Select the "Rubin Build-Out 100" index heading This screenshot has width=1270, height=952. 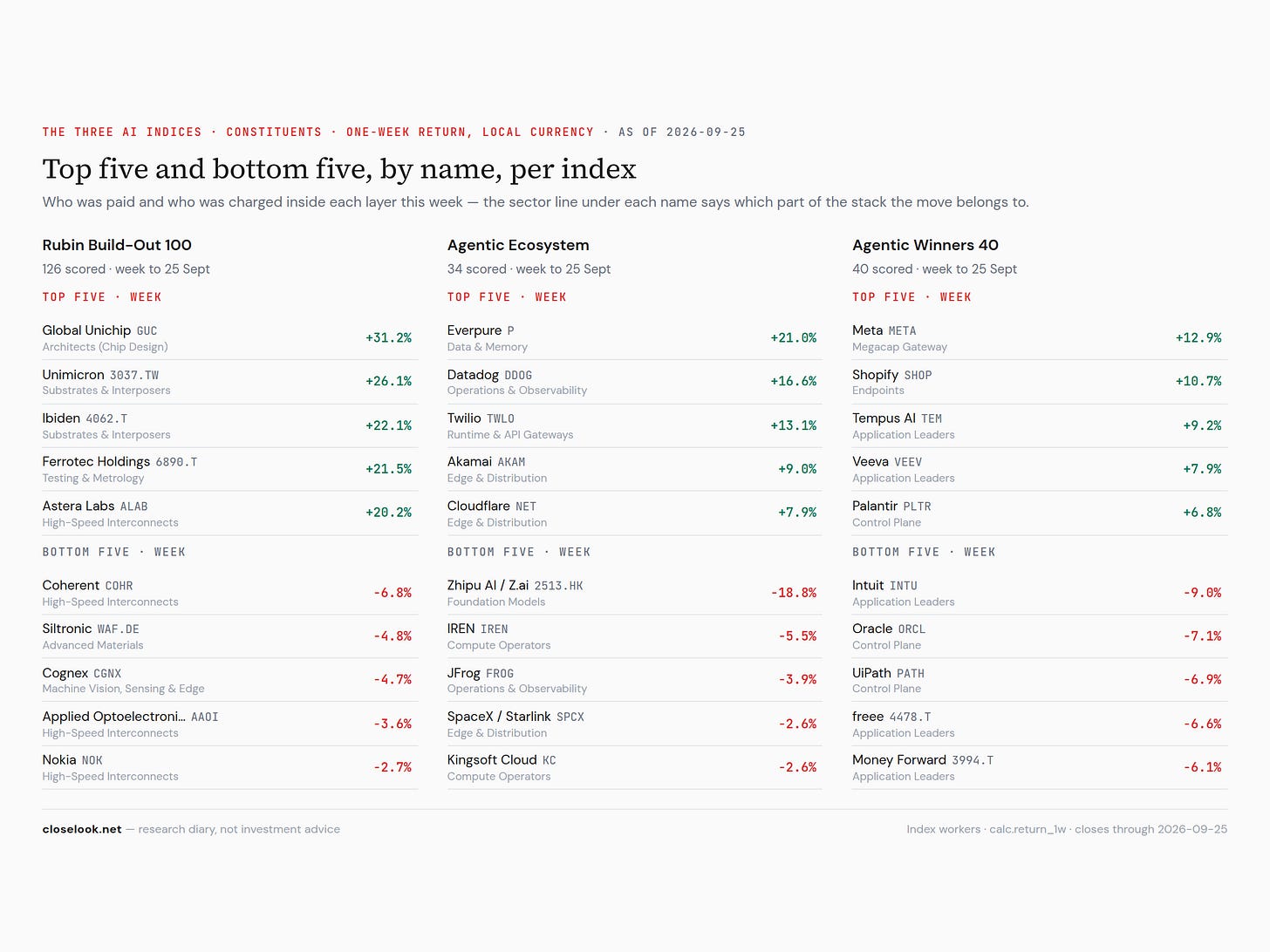click(117, 245)
